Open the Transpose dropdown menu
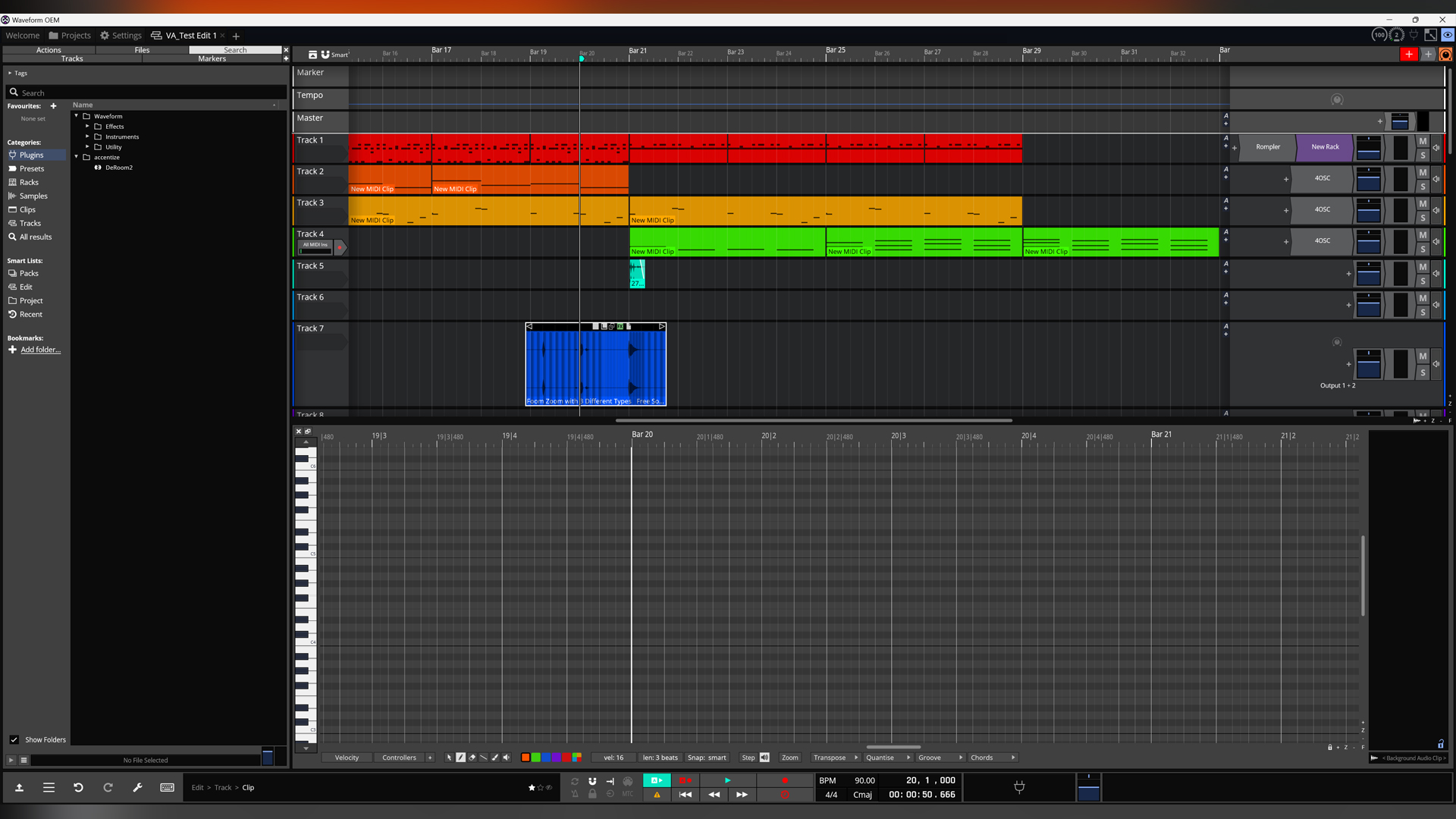This screenshot has height=819, width=1456. [835, 758]
